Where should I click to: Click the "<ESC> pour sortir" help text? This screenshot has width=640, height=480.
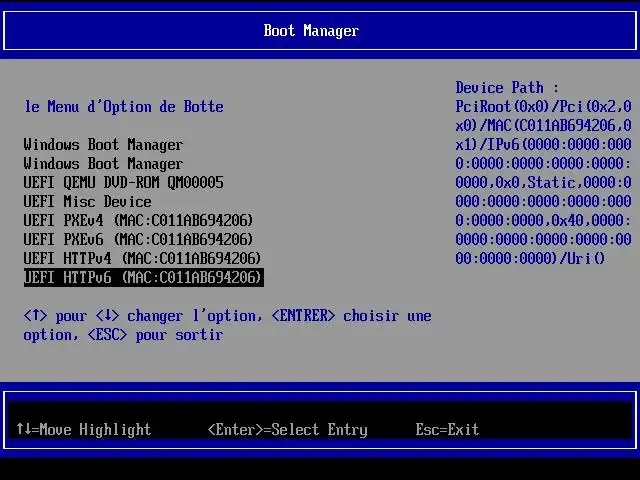(x=156, y=335)
